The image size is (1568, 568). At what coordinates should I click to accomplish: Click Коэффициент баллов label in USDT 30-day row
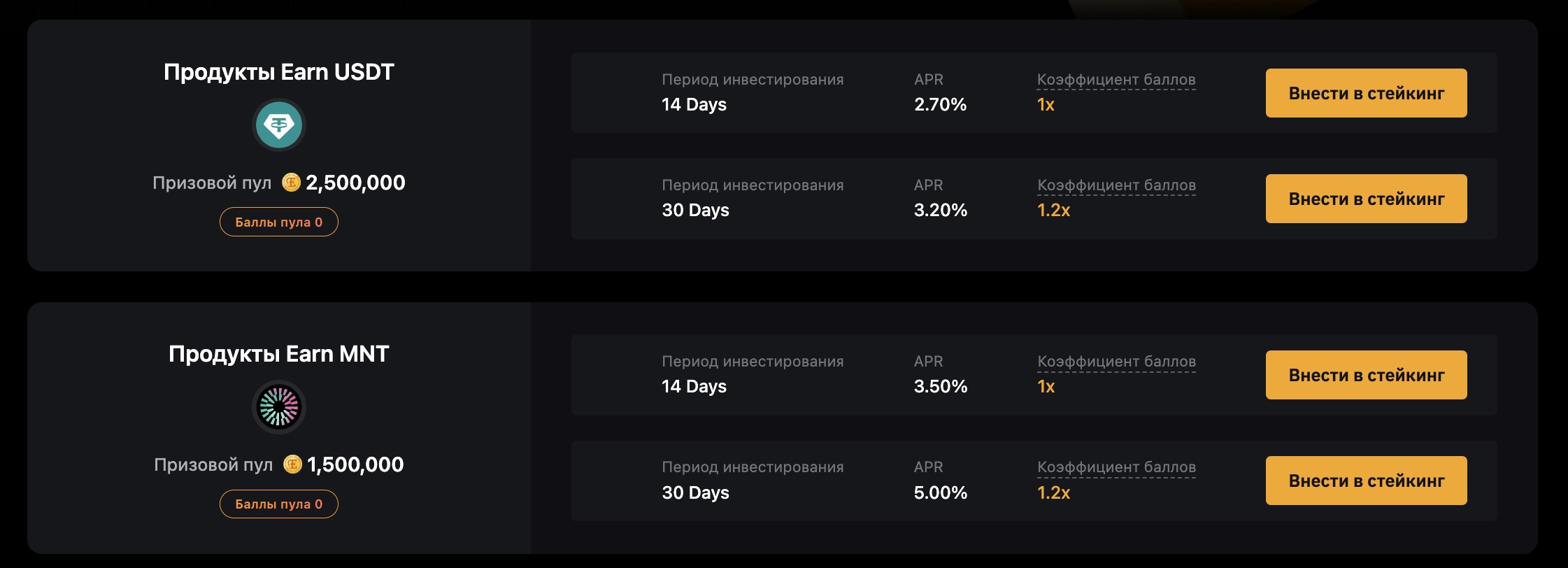[1116, 185]
